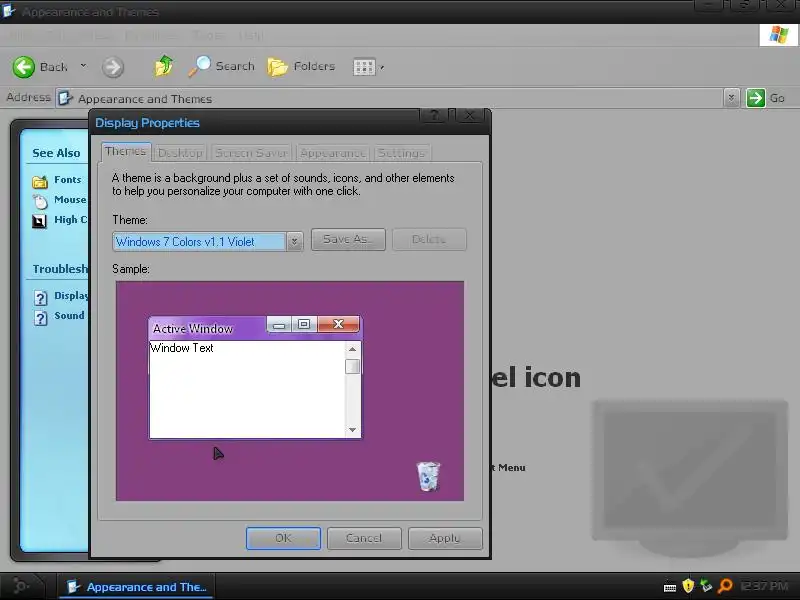The height and width of the screenshot is (600, 800).
Task: Open the Tools menu
Action: (208, 35)
